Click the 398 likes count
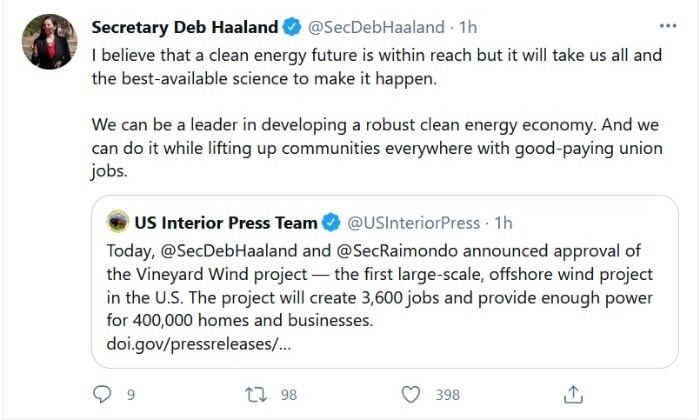Viewport: 700px width, 420px height. [447, 395]
